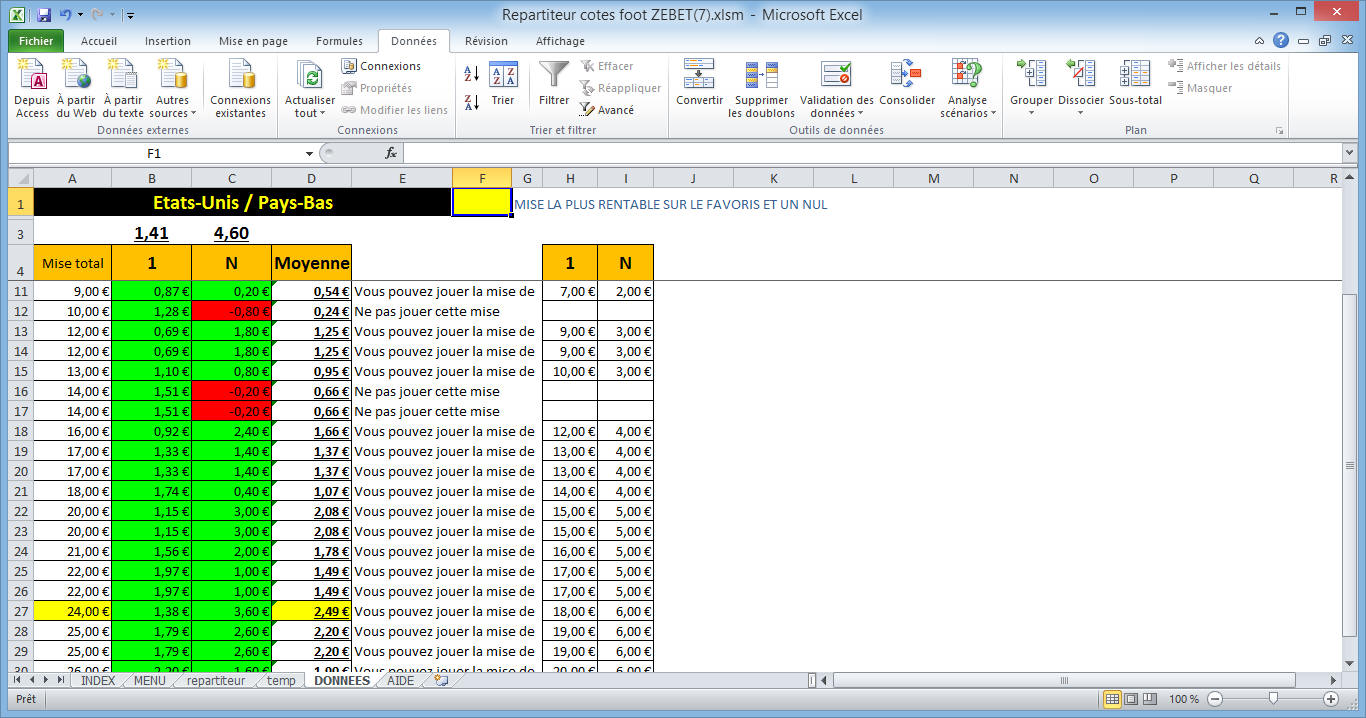Image resolution: width=1366 pixels, height=718 pixels.
Task: Select the yellow cell F1
Action: point(482,202)
